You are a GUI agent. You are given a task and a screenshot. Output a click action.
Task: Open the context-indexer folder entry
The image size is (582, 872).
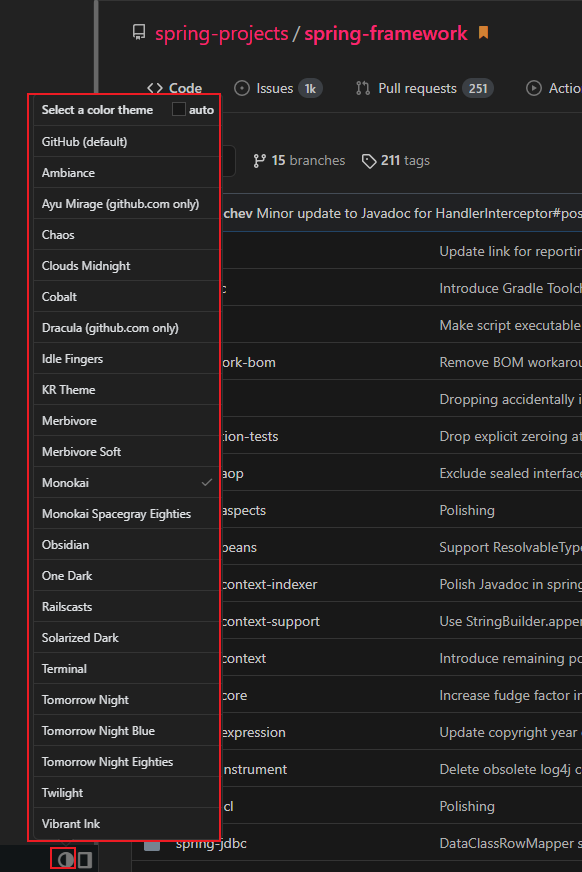[270, 584]
